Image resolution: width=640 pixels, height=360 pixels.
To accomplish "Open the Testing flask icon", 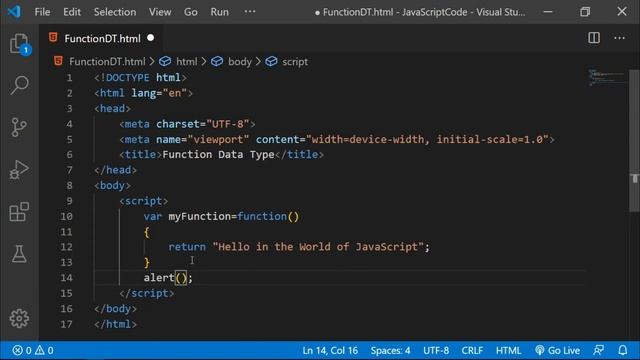I will [x=19, y=254].
